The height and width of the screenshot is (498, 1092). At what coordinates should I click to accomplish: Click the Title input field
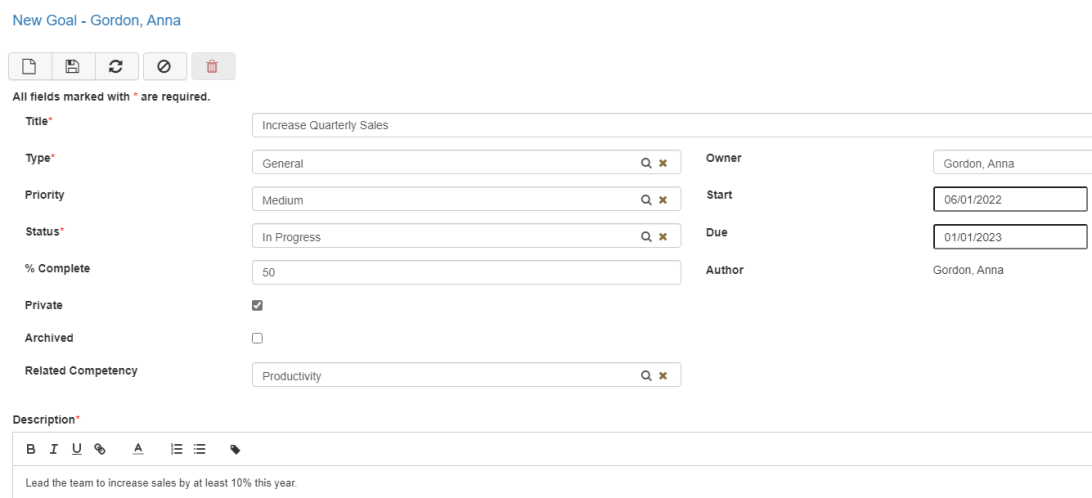tap(670, 125)
